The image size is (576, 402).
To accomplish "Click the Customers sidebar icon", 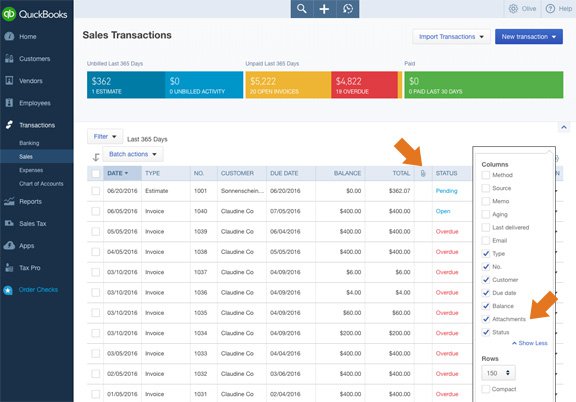I will [x=9, y=58].
